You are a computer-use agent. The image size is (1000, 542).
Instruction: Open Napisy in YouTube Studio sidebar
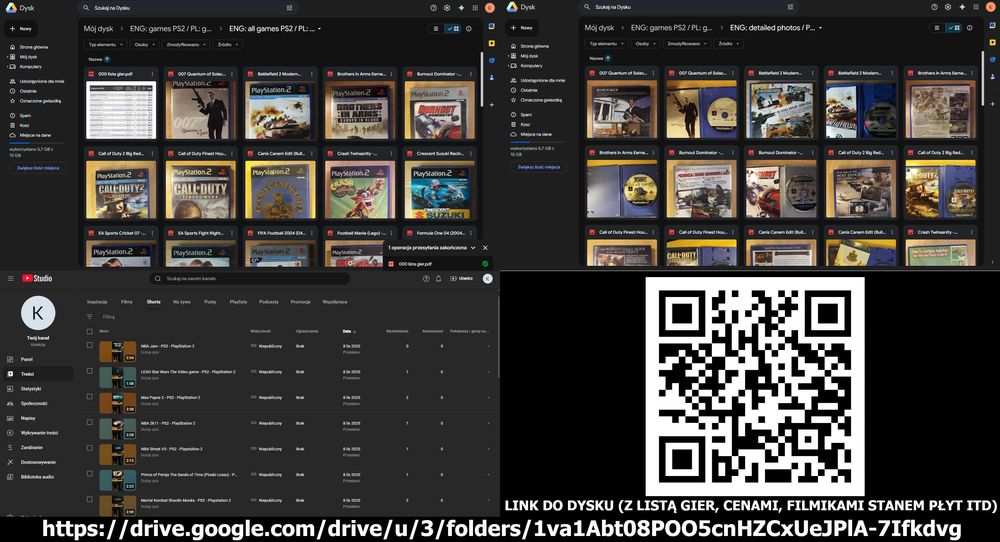coord(37,418)
